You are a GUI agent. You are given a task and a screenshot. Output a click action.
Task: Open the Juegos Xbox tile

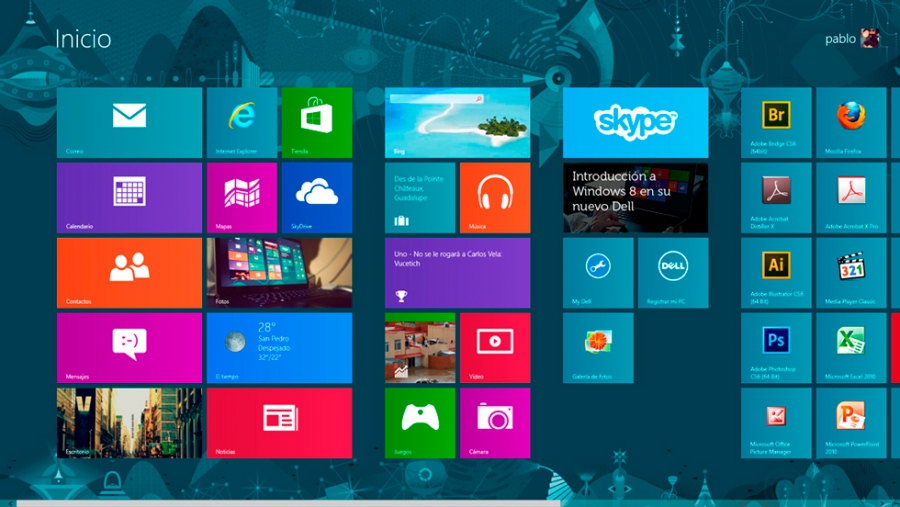point(420,423)
